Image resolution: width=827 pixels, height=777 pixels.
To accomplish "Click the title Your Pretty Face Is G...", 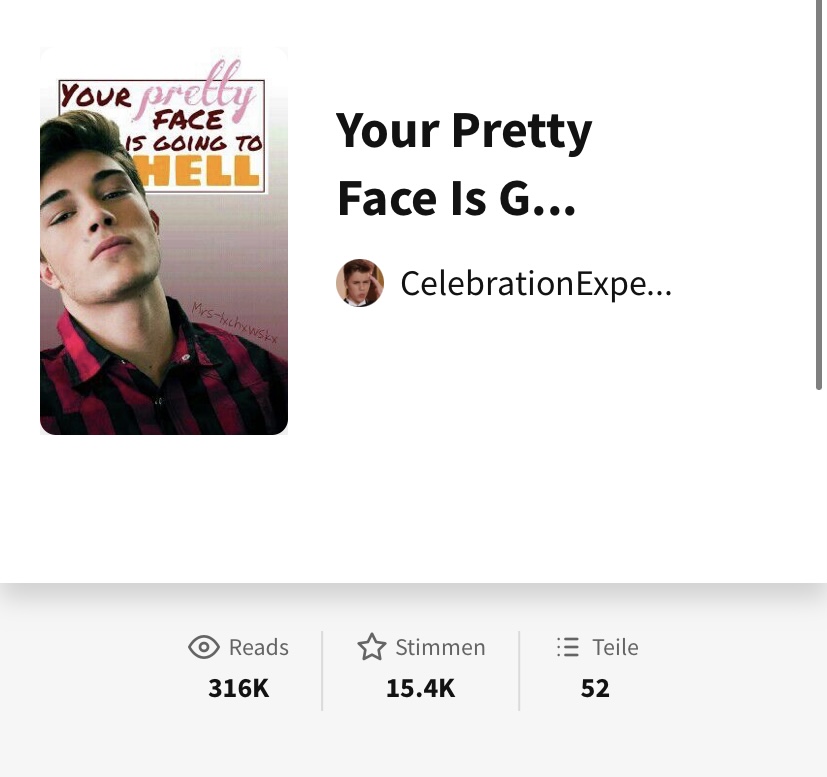I will click(x=464, y=164).
